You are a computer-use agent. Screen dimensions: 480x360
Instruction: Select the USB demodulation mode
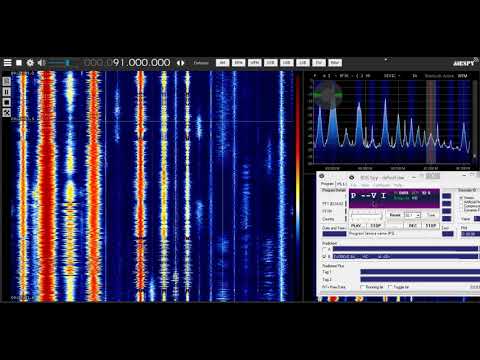click(x=287, y=63)
